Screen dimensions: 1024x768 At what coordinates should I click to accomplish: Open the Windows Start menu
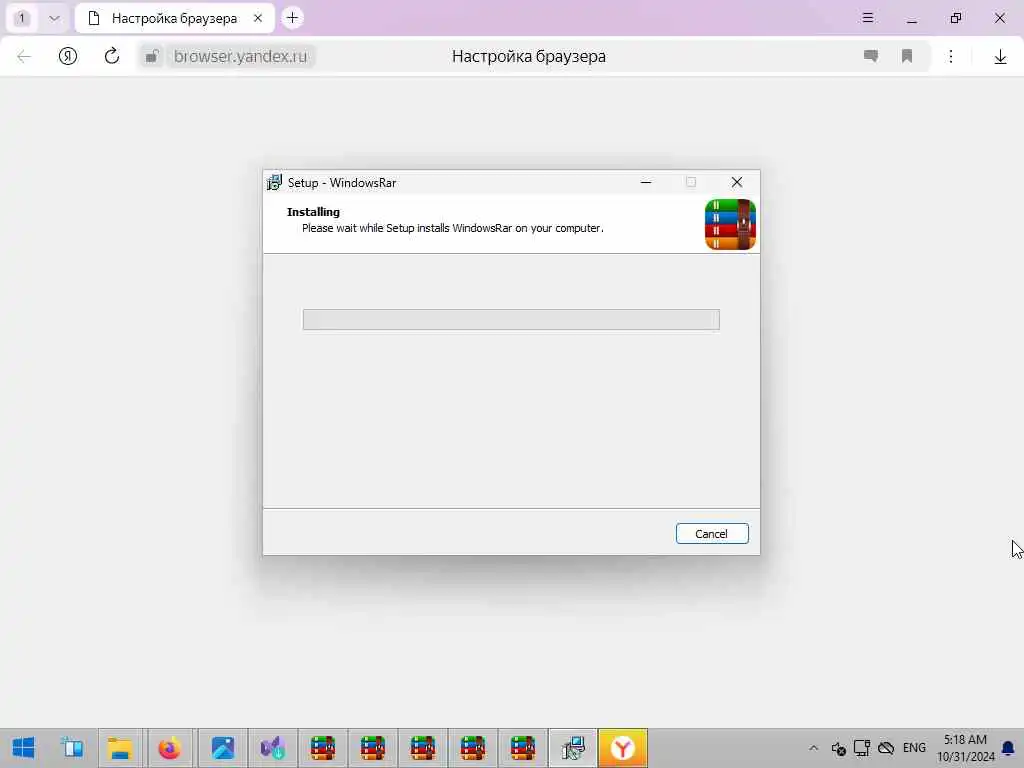24,748
